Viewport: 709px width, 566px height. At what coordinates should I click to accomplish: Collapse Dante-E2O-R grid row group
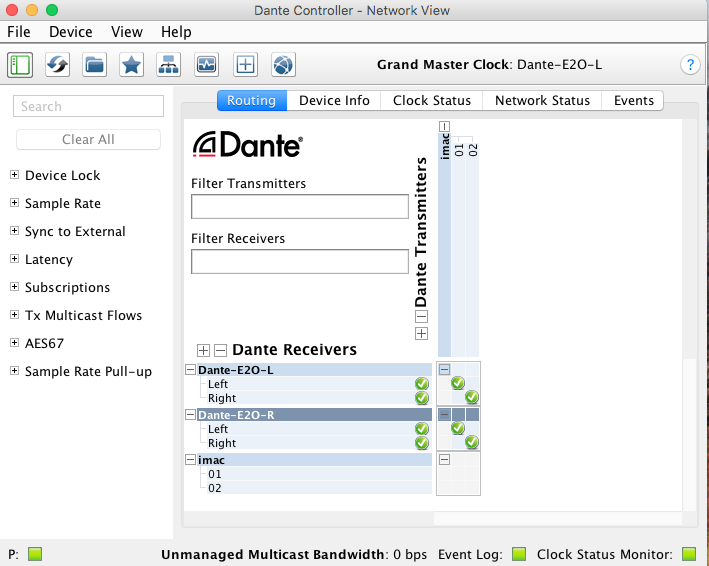pyautogui.click(x=444, y=414)
